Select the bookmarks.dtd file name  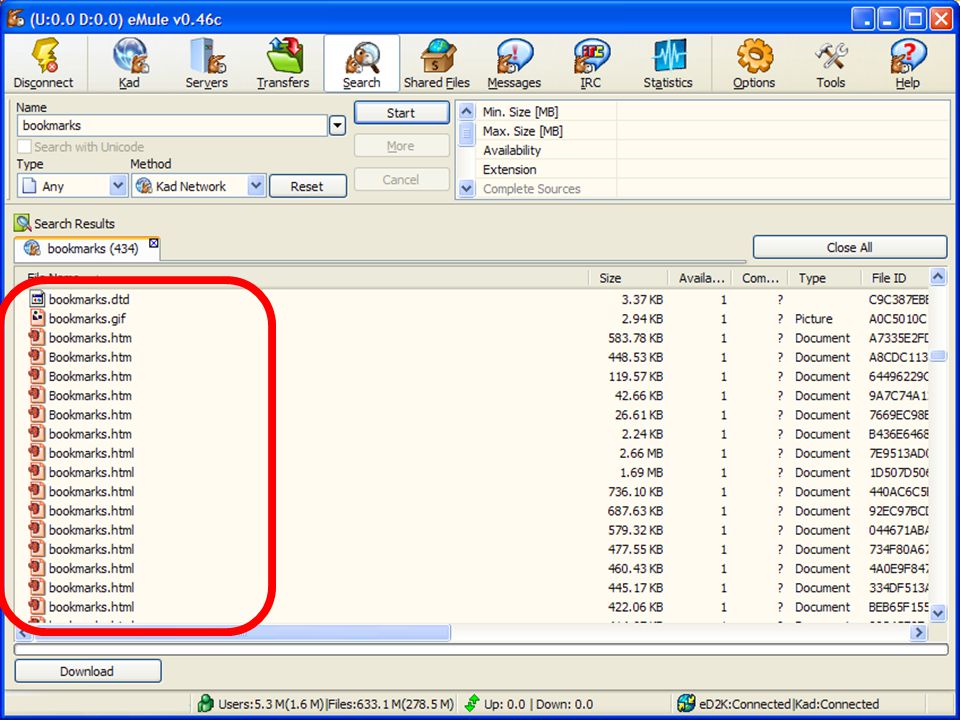pos(89,299)
